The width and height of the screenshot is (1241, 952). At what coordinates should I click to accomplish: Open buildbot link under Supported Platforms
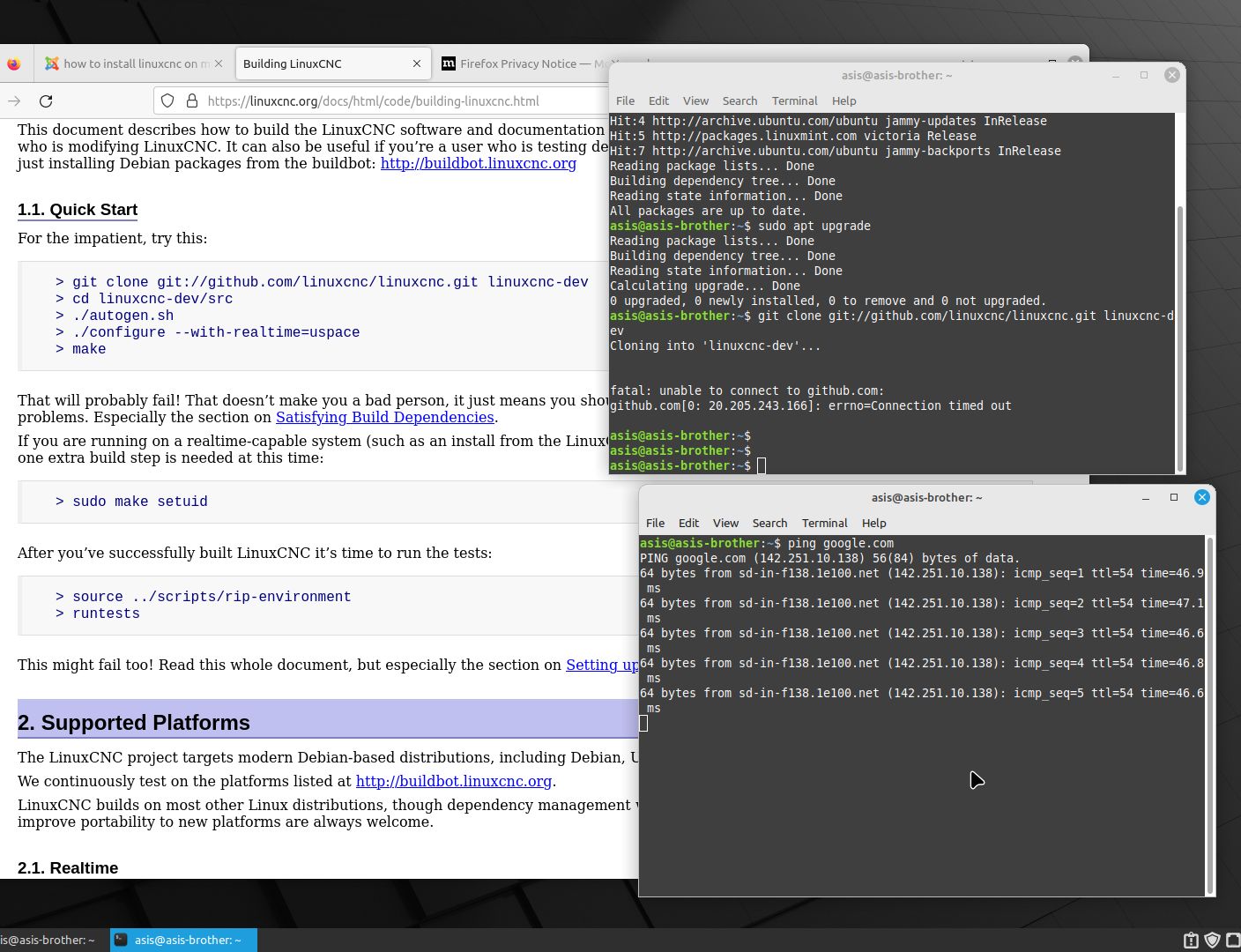[454, 781]
